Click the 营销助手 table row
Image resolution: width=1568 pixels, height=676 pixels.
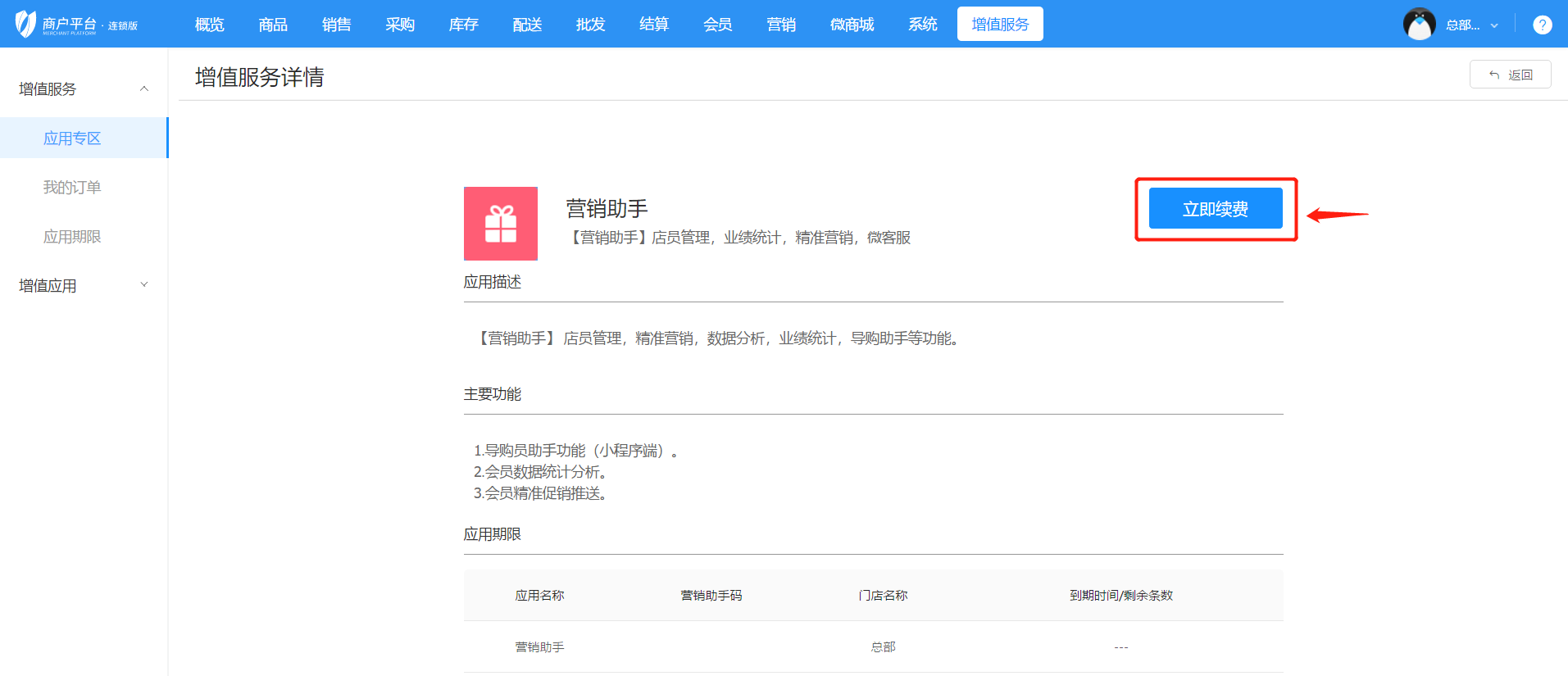tap(873, 647)
